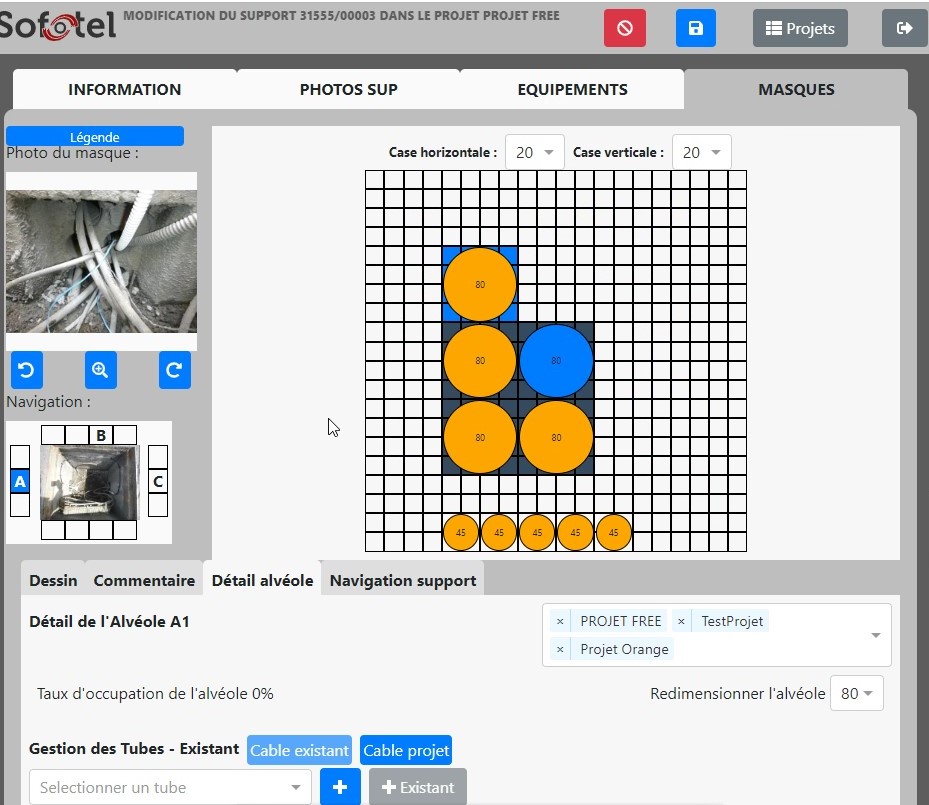
Task: Open the Commentaire tab
Action: (144, 580)
